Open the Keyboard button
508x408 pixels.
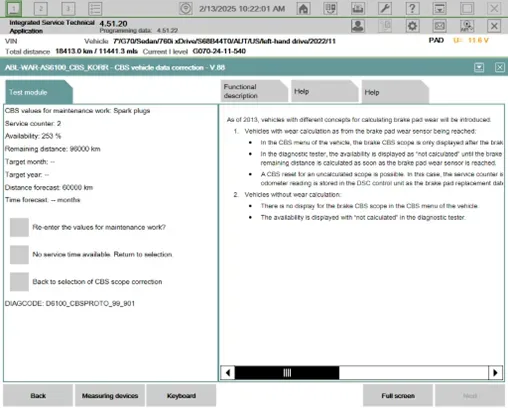181,396
